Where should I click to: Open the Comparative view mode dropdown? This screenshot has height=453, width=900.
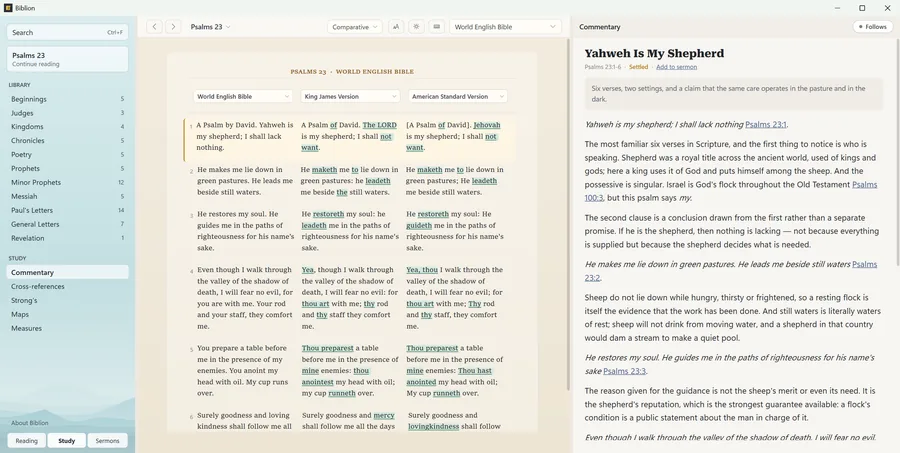click(x=355, y=26)
